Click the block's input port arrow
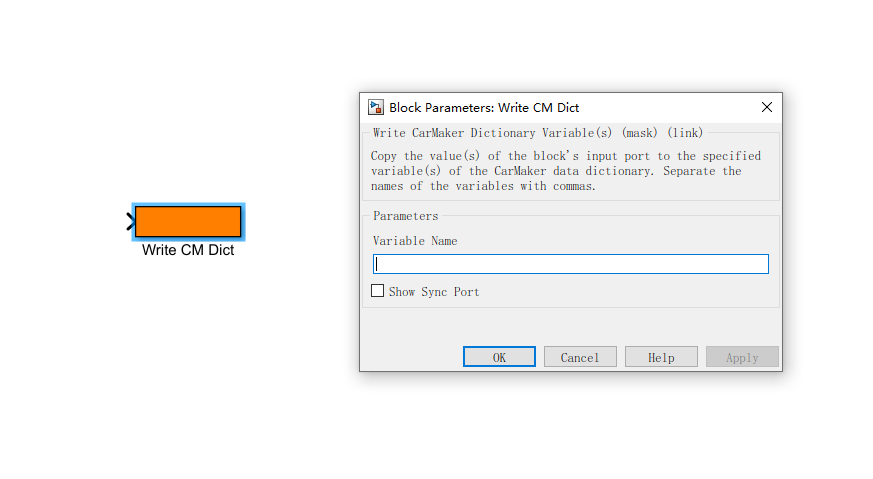873x479 pixels. pos(130,222)
